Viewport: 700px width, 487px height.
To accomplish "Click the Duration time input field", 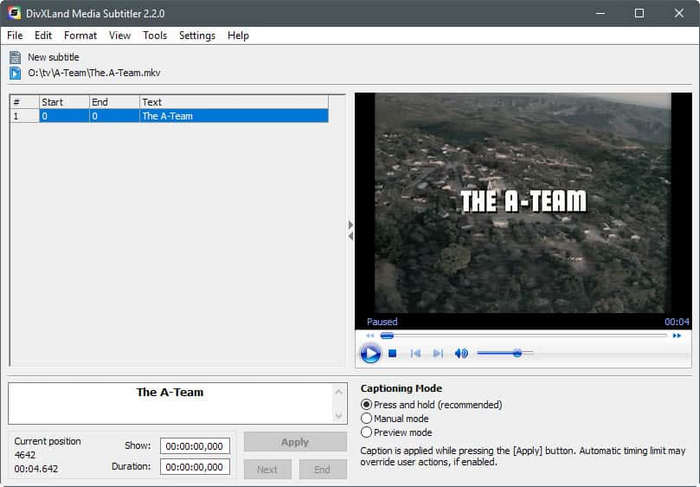I will click(195, 467).
